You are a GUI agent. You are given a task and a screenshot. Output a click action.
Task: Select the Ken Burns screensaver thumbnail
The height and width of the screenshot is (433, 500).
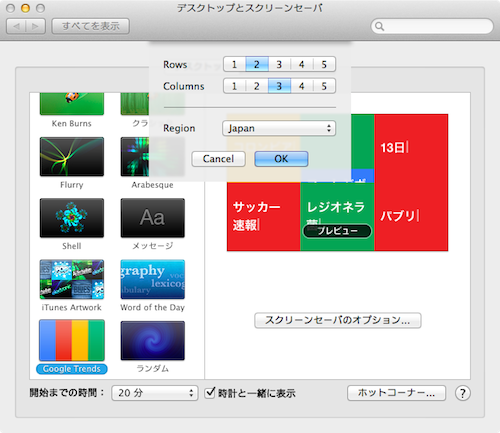pyautogui.click(x=72, y=104)
